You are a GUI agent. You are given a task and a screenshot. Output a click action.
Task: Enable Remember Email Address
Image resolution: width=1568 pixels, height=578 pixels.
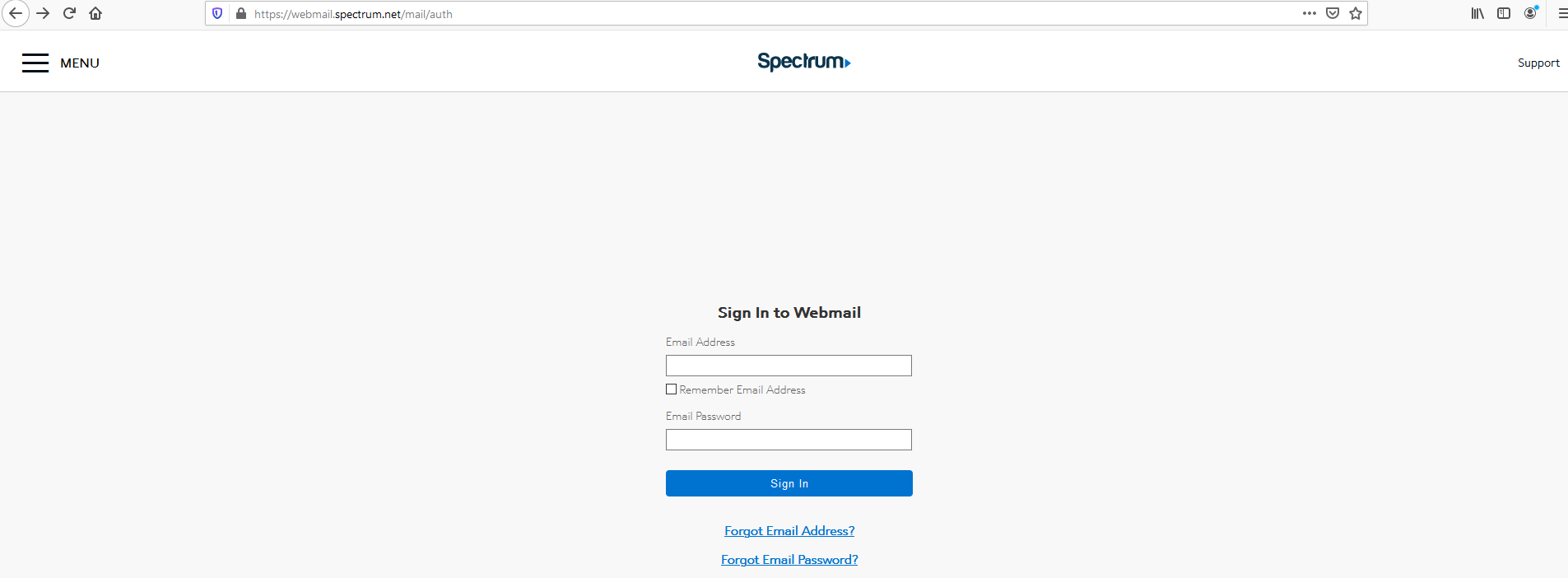point(671,389)
